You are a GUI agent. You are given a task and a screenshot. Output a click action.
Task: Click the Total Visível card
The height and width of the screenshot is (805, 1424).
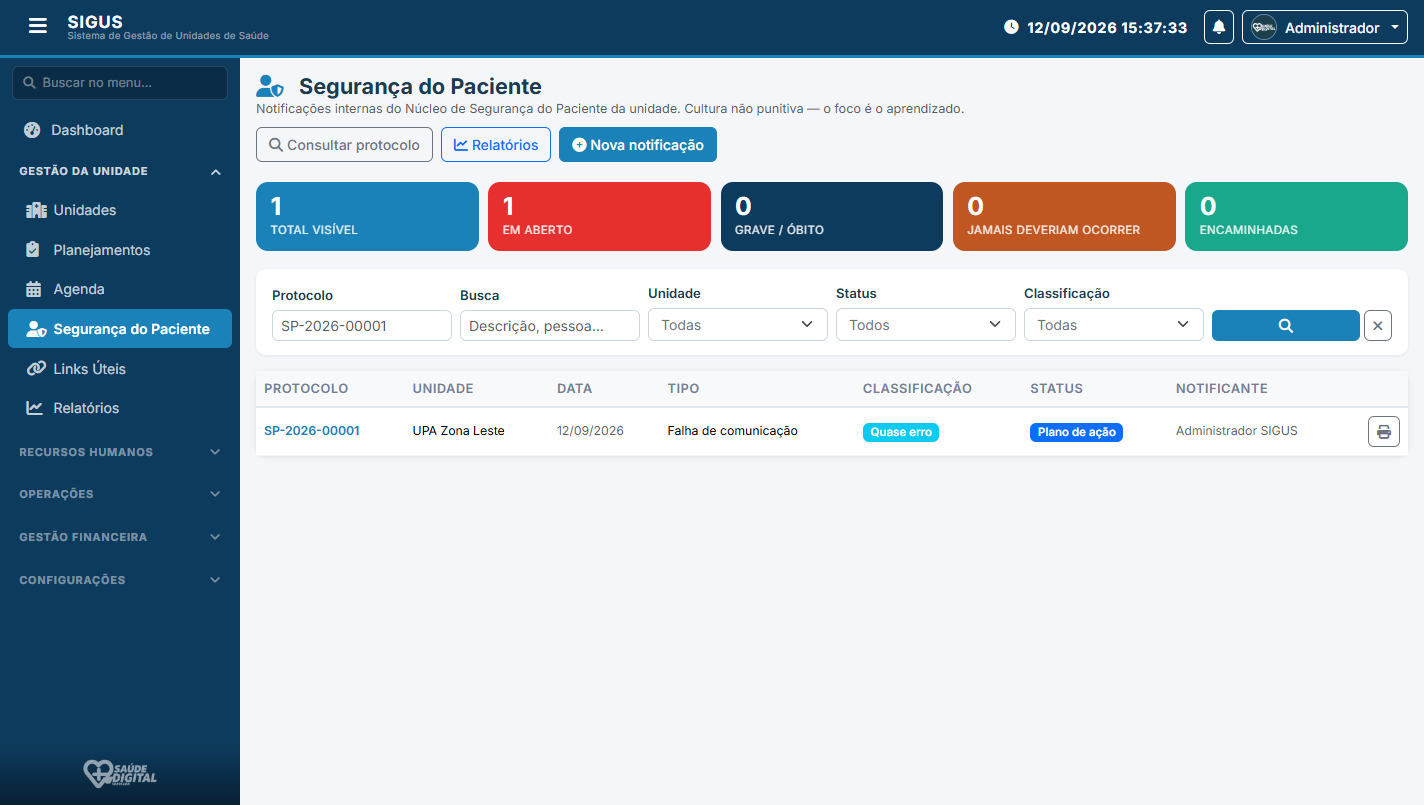367,216
